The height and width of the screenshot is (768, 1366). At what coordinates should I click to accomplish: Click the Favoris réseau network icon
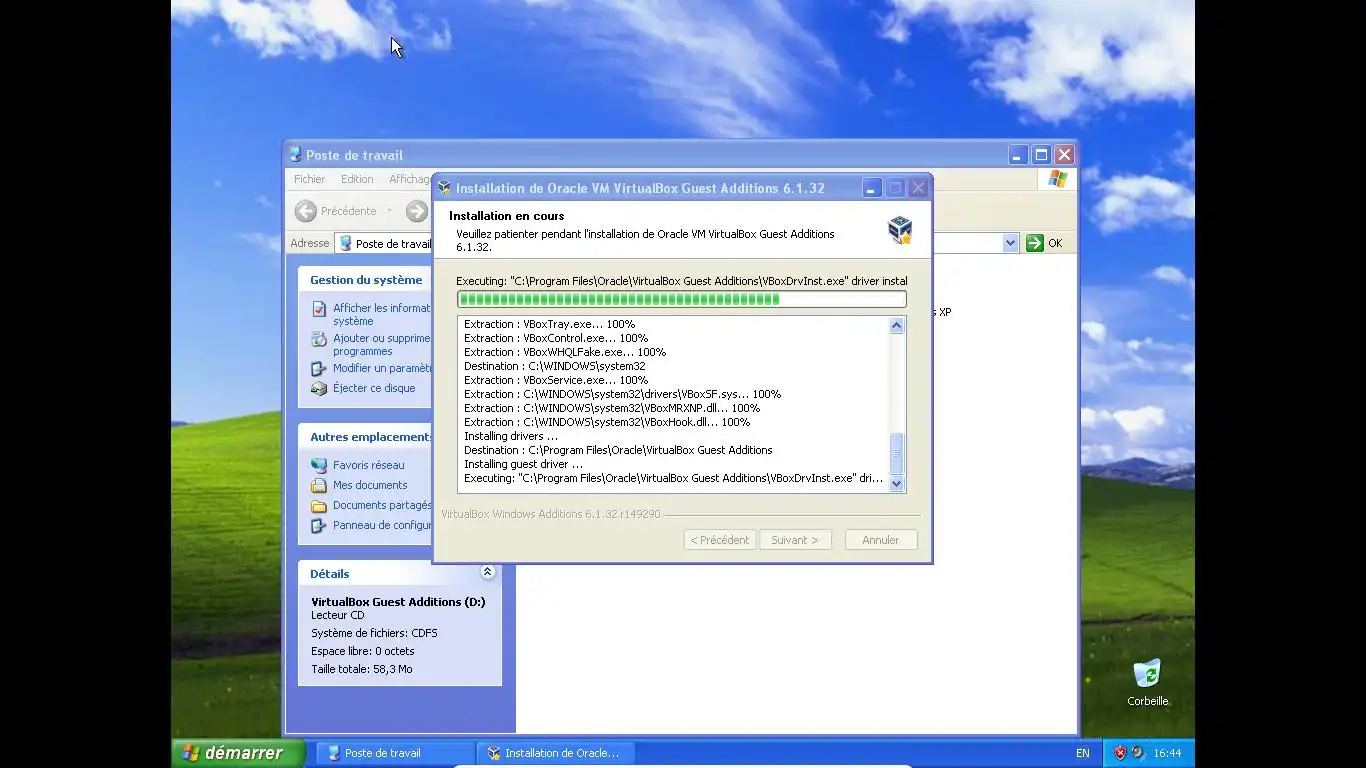click(x=319, y=465)
